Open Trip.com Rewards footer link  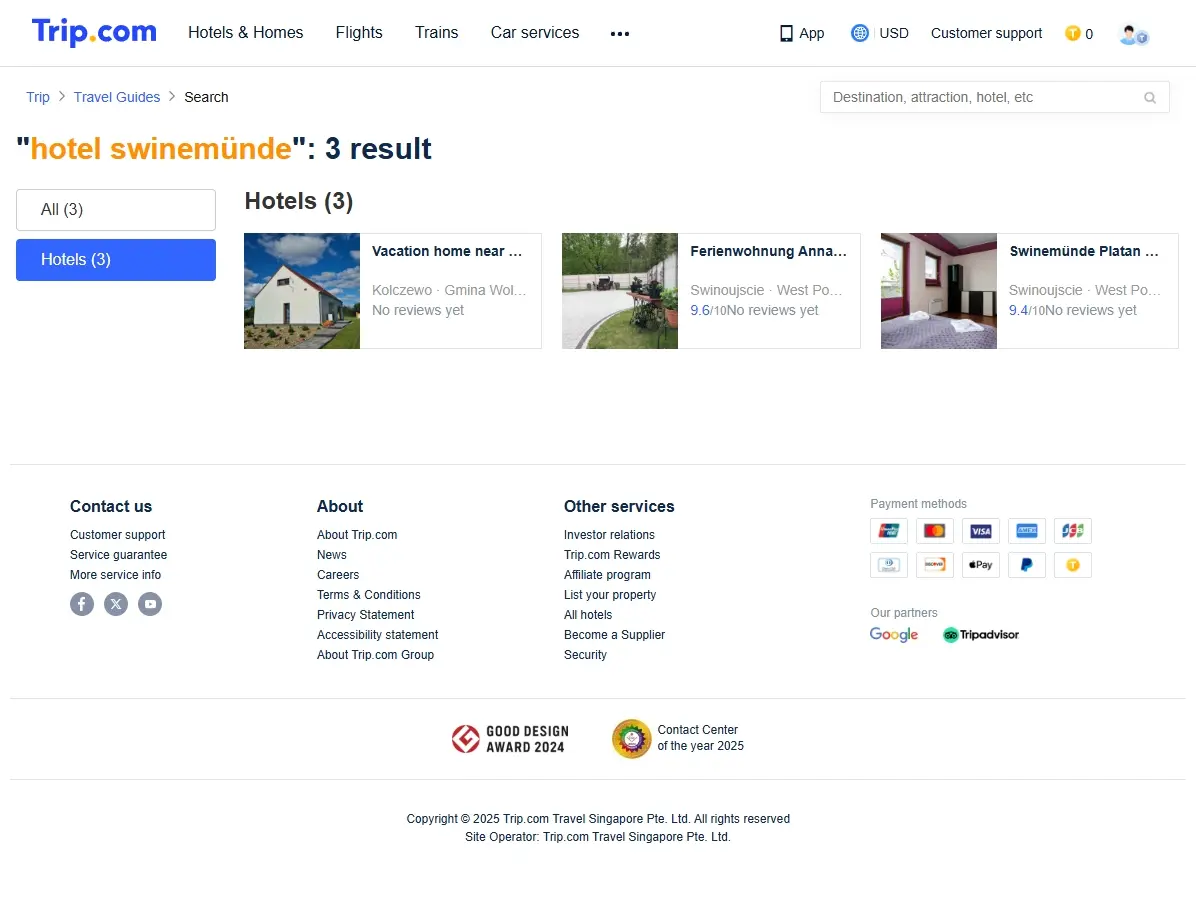(x=612, y=555)
